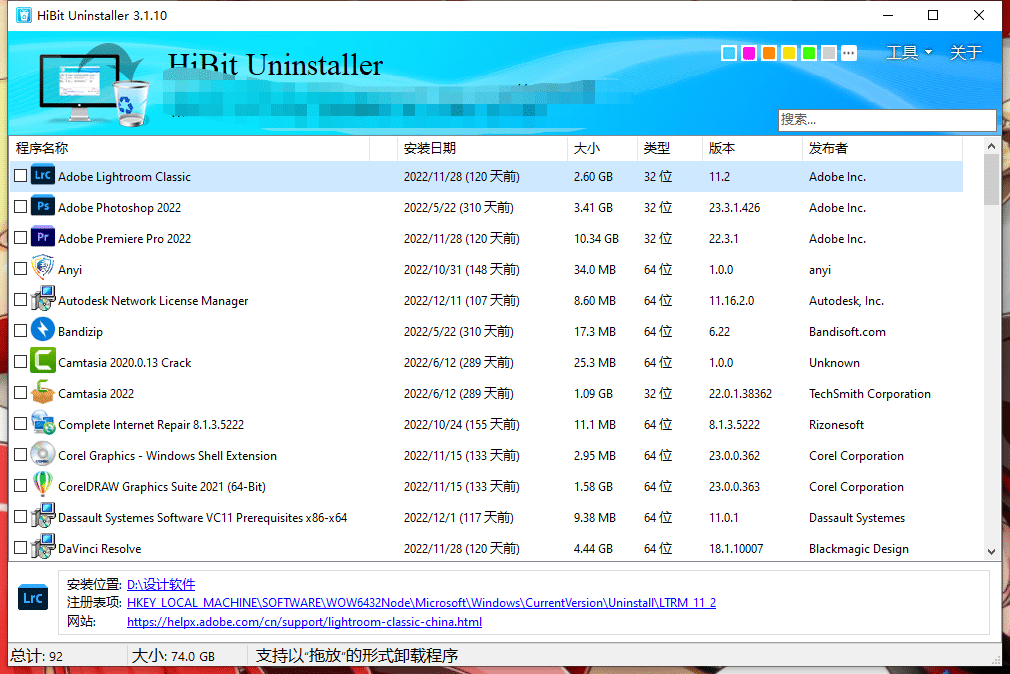Sort by 安装日期 column header
Viewport: 1010px width, 674px height.
(482, 148)
